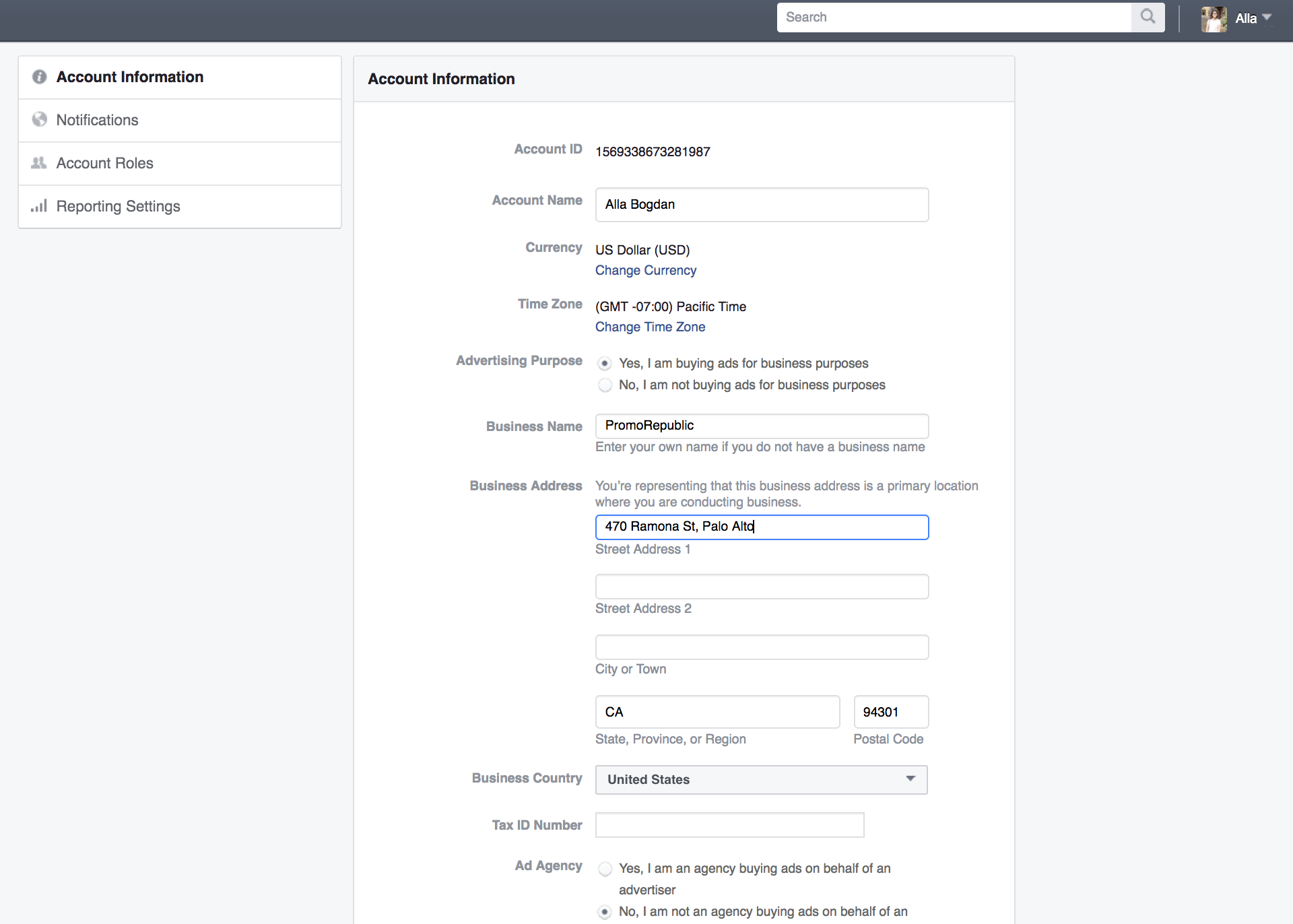Open Notifications settings in sidebar
The image size is (1293, 924).
click(180, 121)
